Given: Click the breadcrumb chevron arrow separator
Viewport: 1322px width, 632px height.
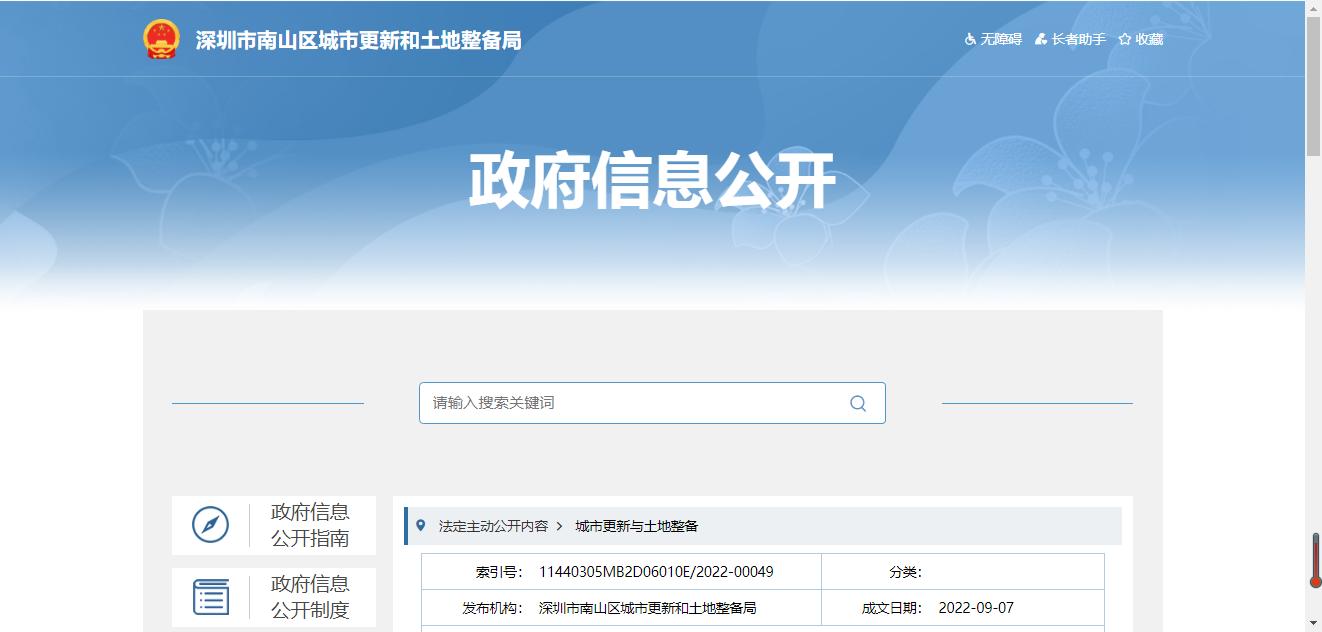Looking at the screenshot, I should 560,526.
